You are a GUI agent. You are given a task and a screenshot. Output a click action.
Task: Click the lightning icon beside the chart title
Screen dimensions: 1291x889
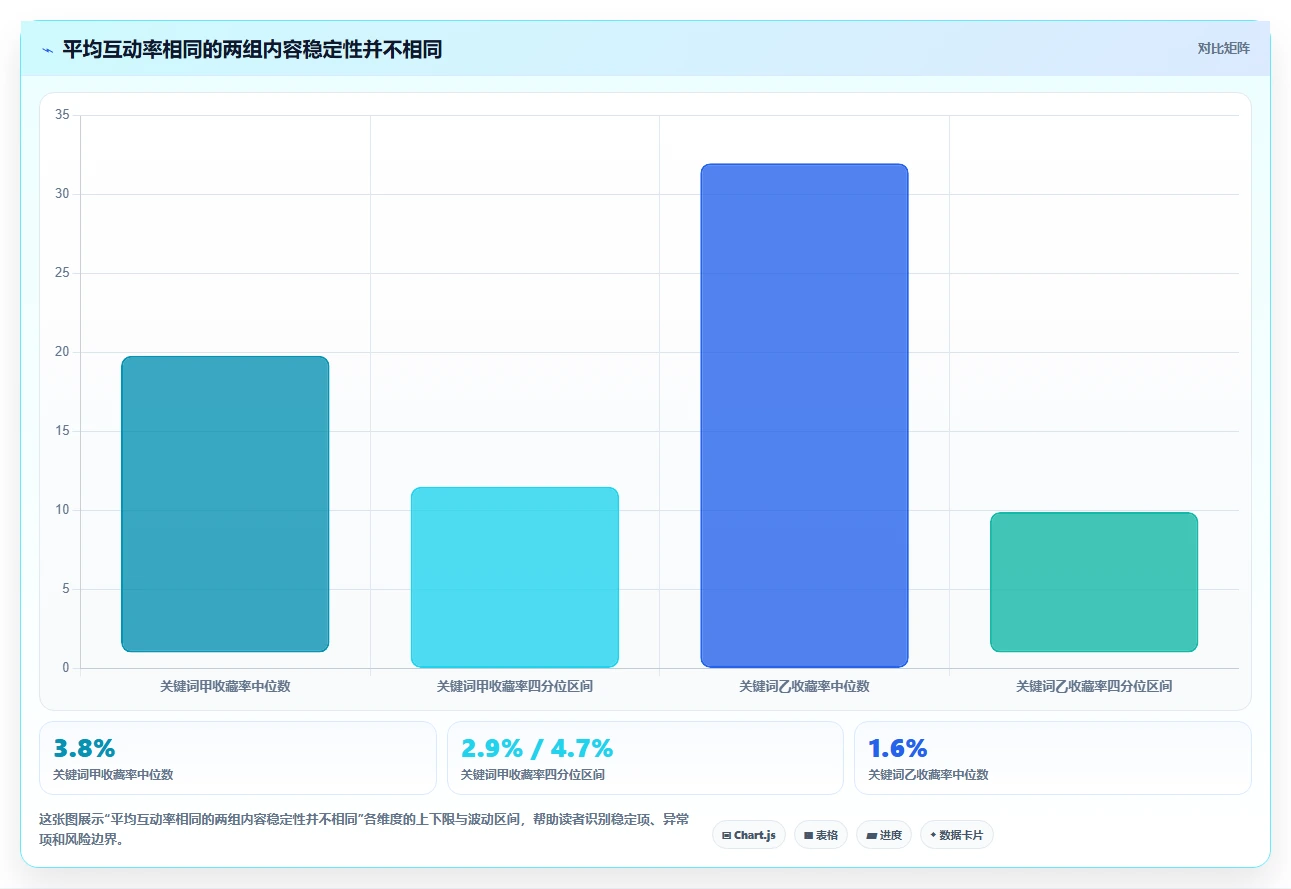[48, 50]
